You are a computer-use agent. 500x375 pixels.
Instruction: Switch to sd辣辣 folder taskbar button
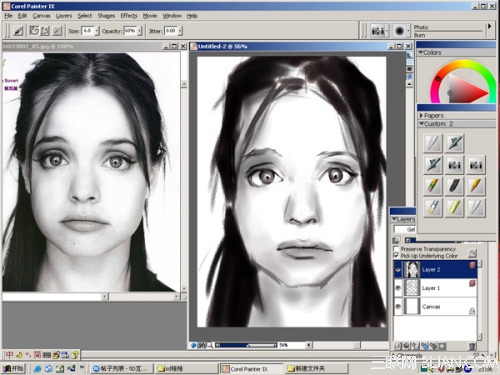[186, 369]
